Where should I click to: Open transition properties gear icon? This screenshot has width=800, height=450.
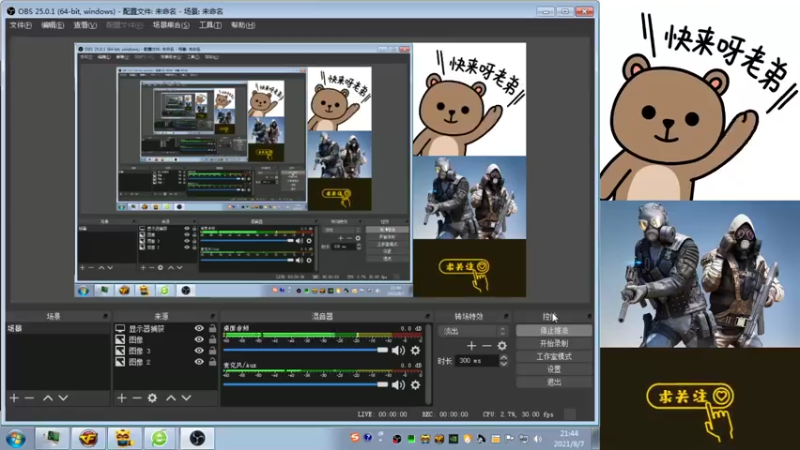(502, 346)
